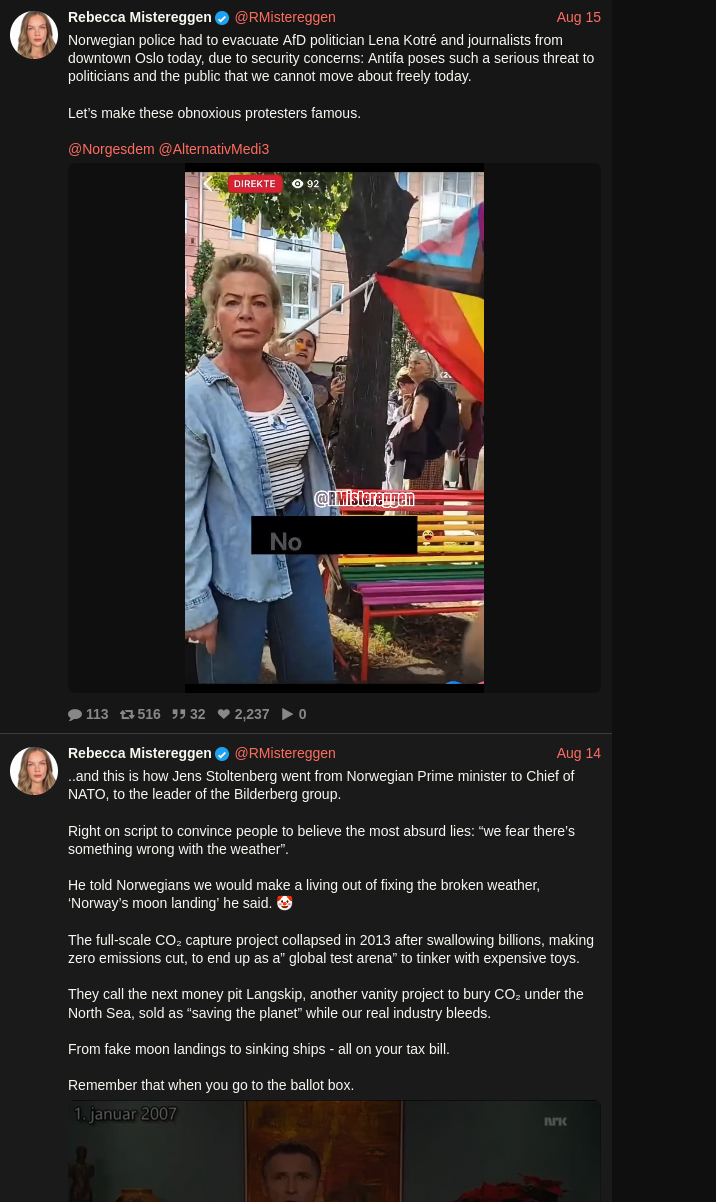Open the profile avatar on the Aug 14 post
Image resolution: width=716 pixels, height=1202 pixels.
tap(34, 771)
